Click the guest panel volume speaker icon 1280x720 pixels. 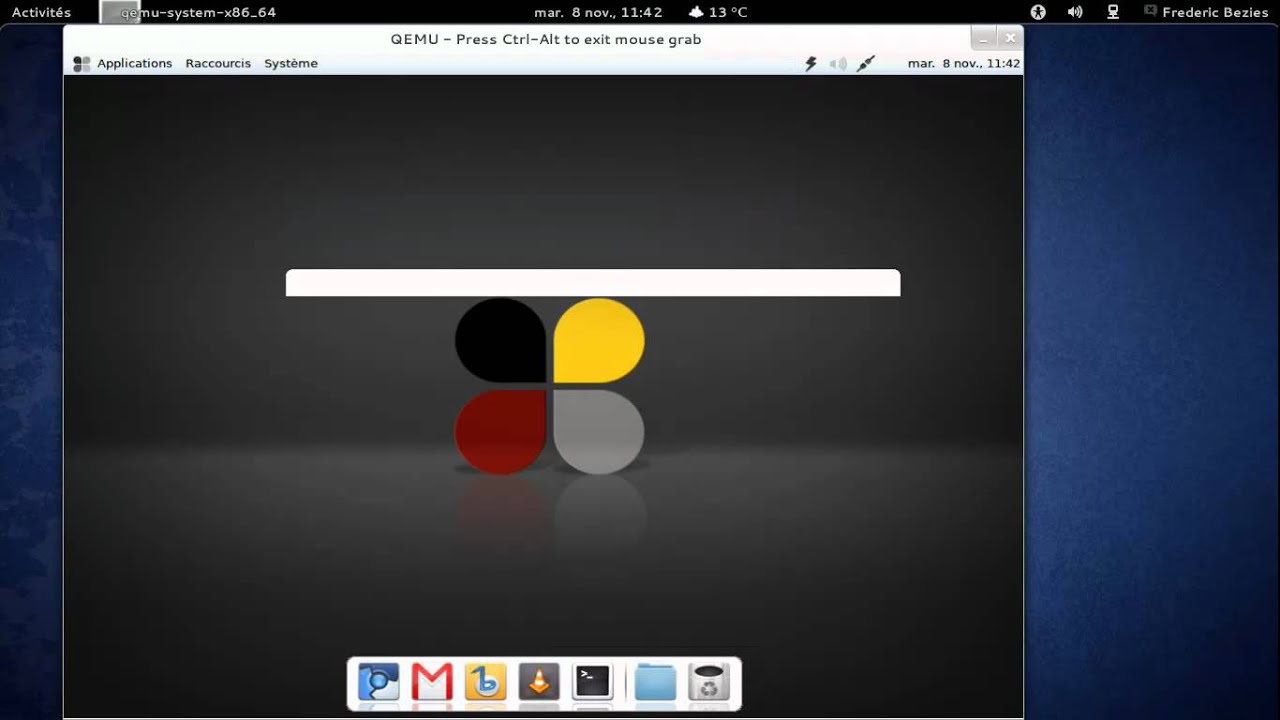(838, 63)
